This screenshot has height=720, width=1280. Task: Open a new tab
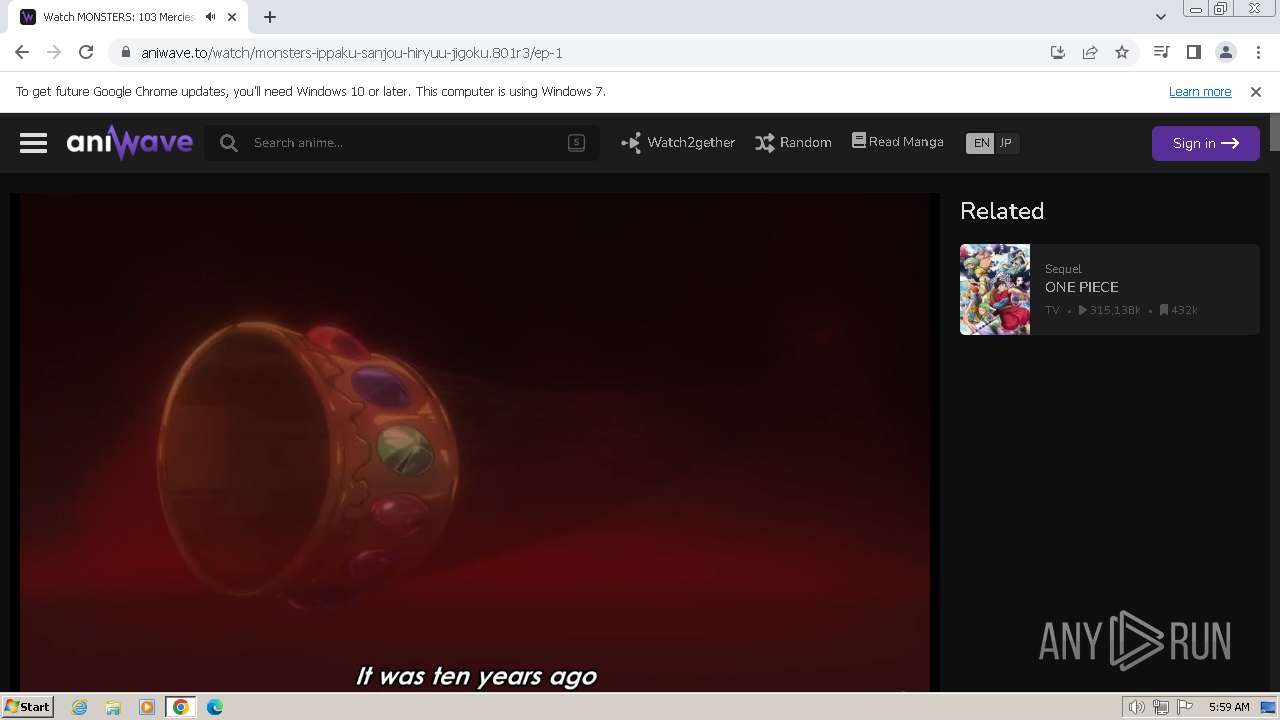tap(270, 17)
